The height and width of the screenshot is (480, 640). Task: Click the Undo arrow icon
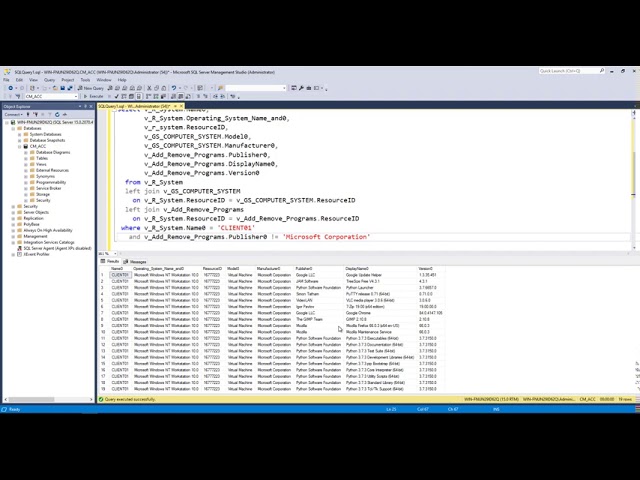[174, 88]
